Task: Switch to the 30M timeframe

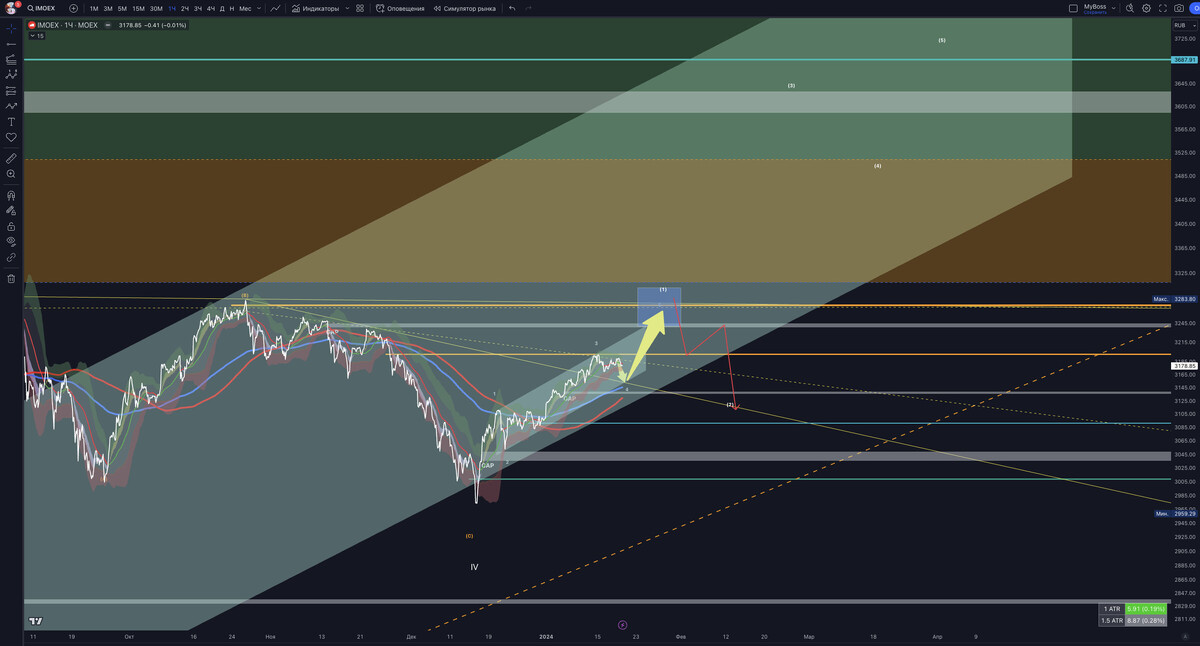Action: (156, 8)
